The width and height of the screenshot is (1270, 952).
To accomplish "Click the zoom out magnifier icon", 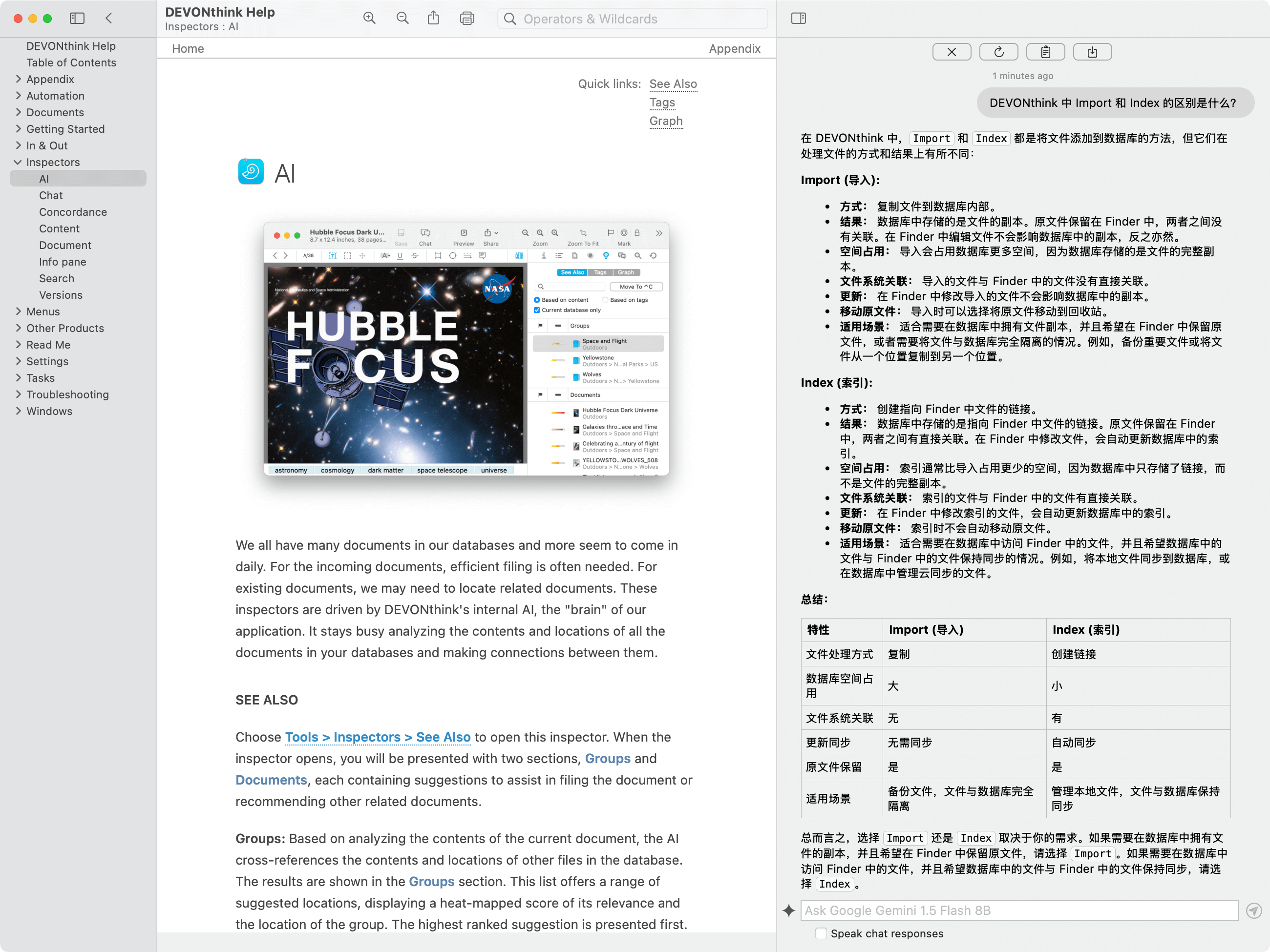I will [402, 19].
